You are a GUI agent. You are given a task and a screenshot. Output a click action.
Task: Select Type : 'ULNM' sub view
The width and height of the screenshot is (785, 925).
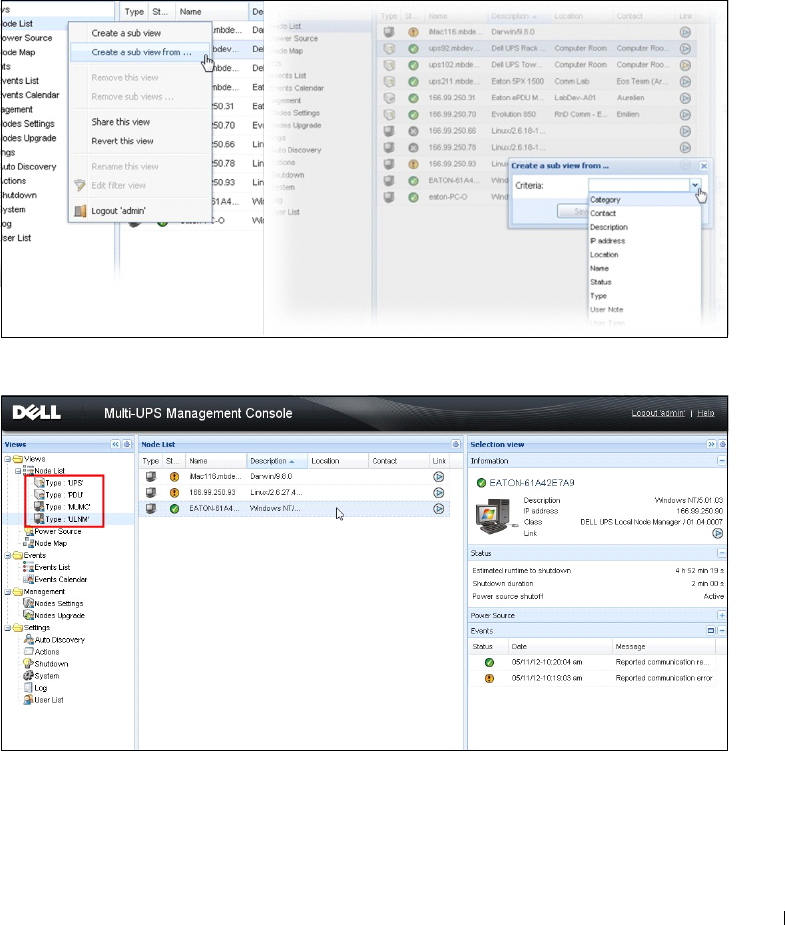pos(67,519)
